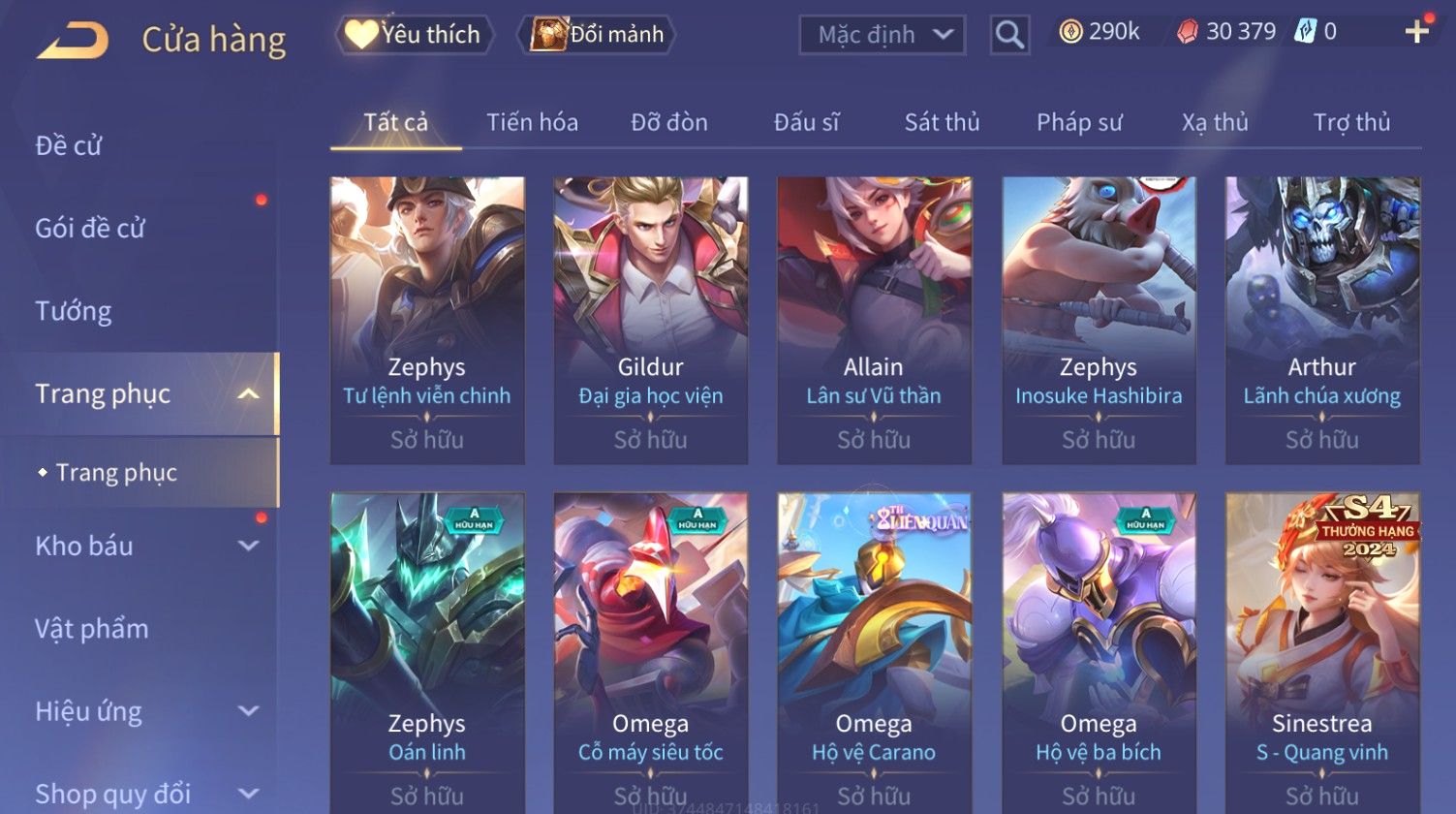Open Tướng in the sidebar
This screenshot has height=814, width=1456.
click(x=74, y=311)
